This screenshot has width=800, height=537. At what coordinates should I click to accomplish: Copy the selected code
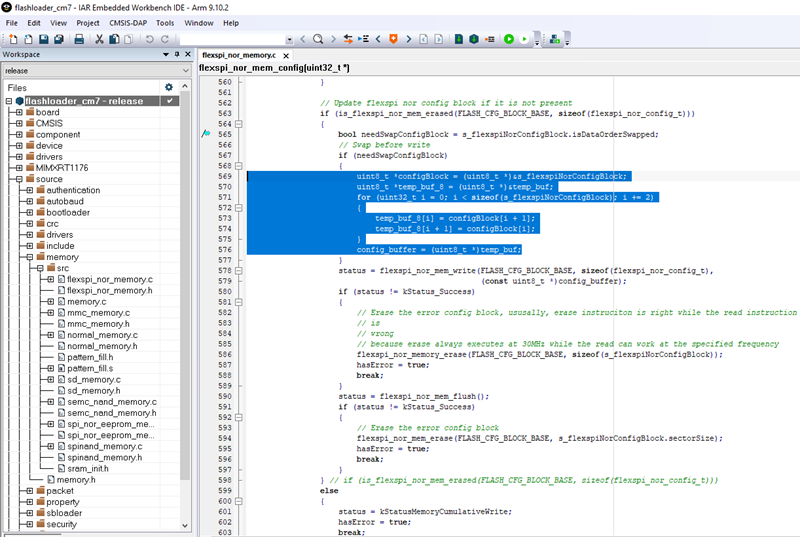tap(114, 39)
